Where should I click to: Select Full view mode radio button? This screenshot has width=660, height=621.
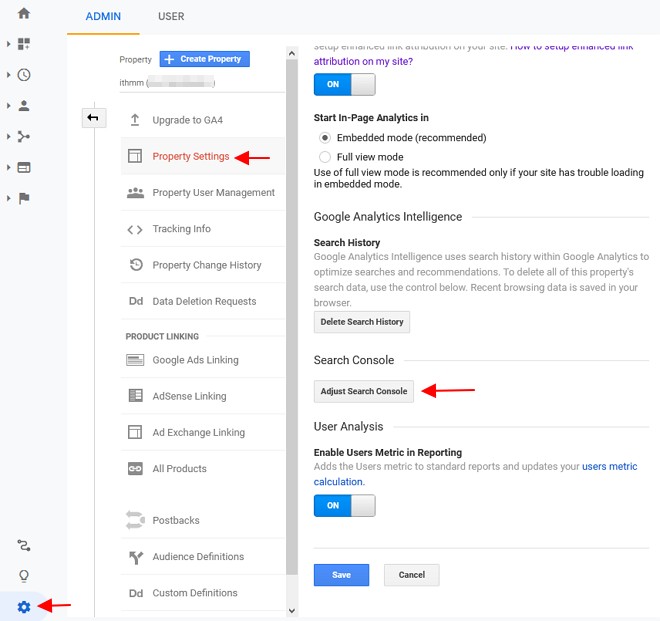(325, 157)
